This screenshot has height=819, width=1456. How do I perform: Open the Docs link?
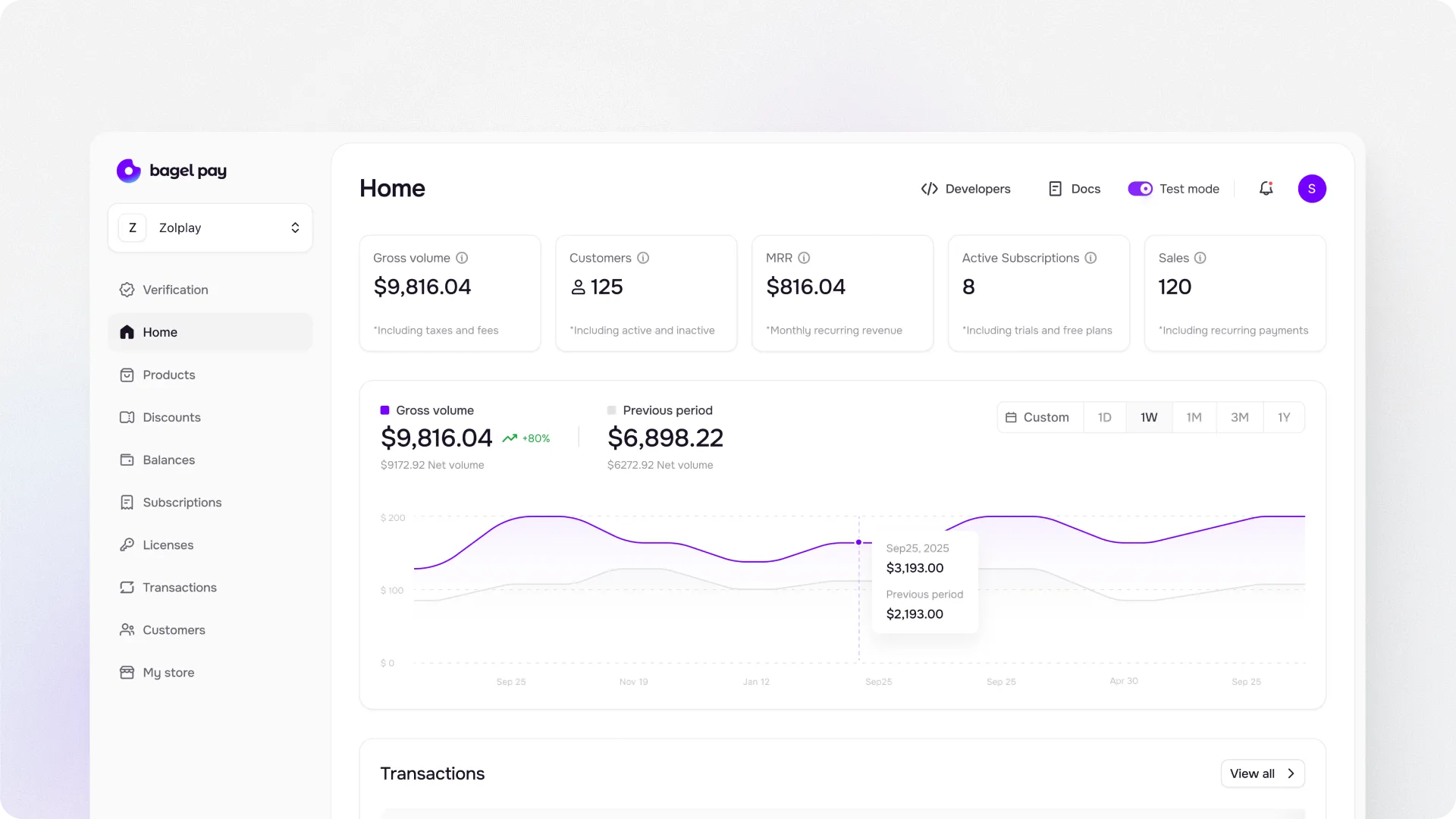click(x=1074, y=189)
